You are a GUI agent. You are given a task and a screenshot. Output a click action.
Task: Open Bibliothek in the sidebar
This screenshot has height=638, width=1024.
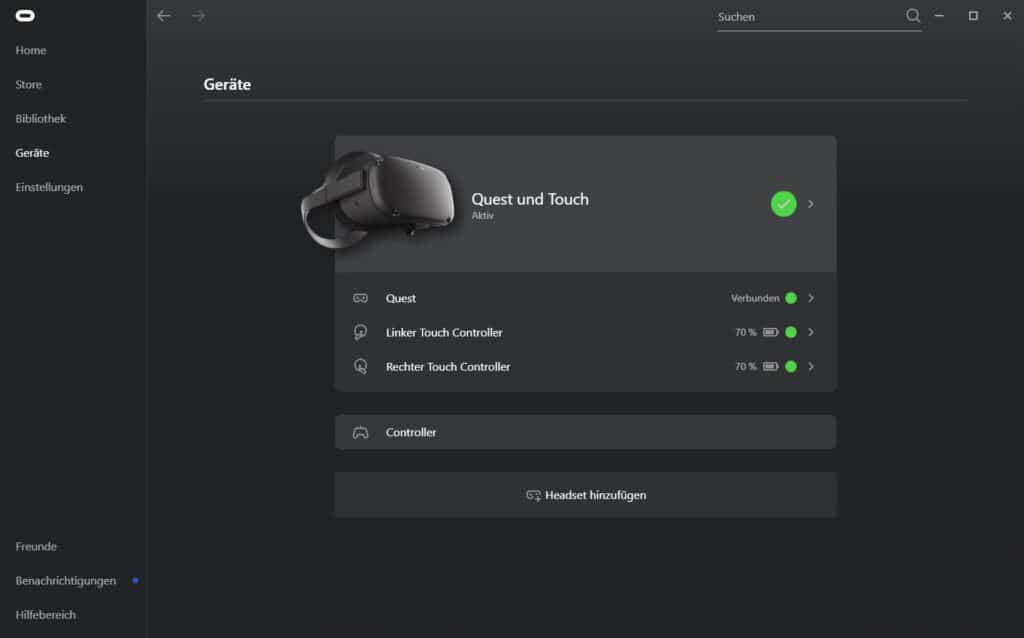tap(41, 119)
